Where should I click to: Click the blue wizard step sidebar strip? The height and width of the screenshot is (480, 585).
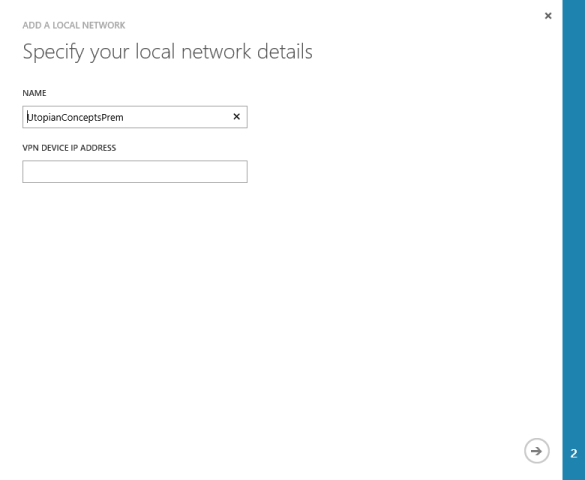click(574, 240)
